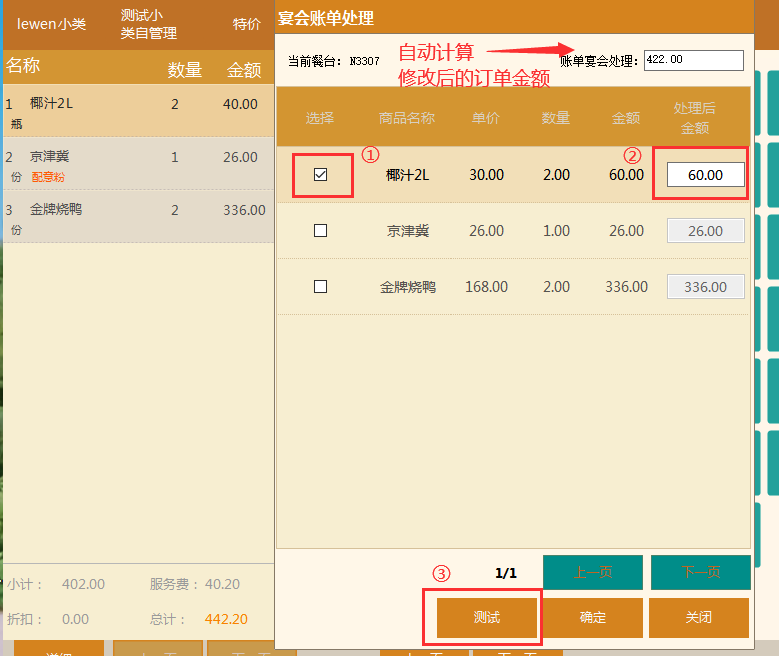Open the 特价 category tab
Image resolution: width=779 pixels, height=656 pixels.
pos(247,24)
